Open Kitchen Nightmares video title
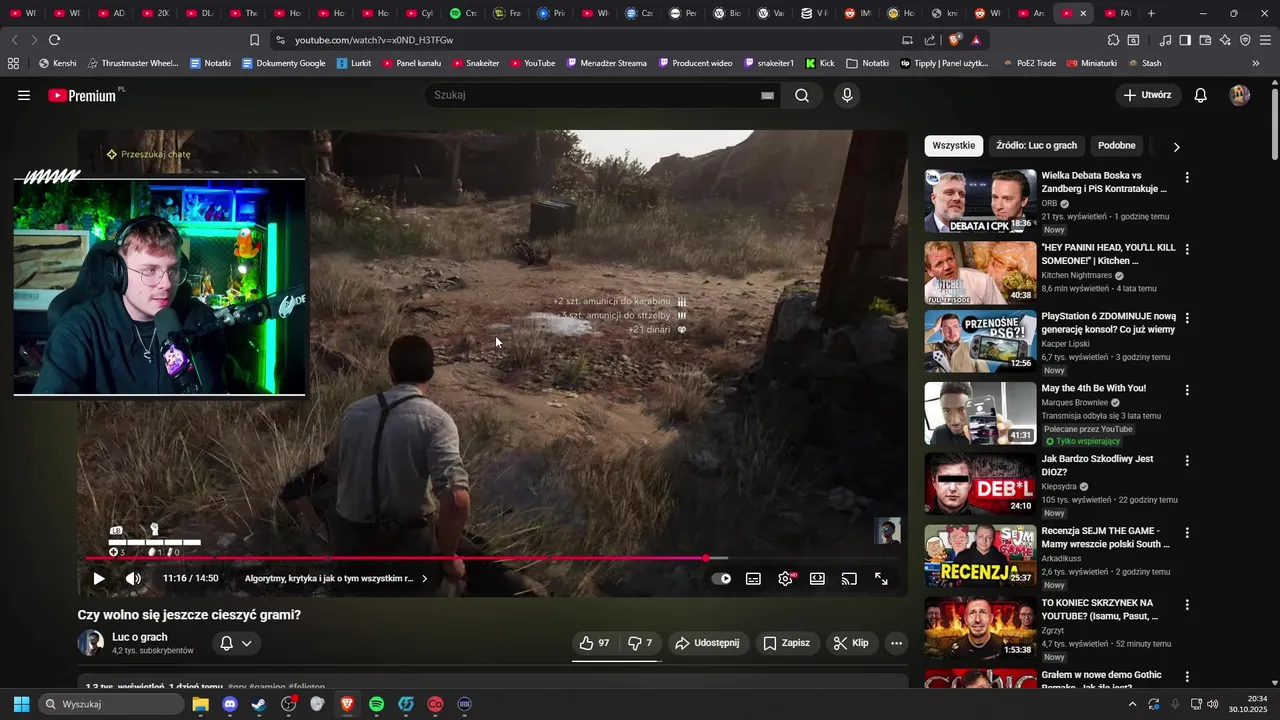The image size is (1280, 720). tap(1108, 254)
